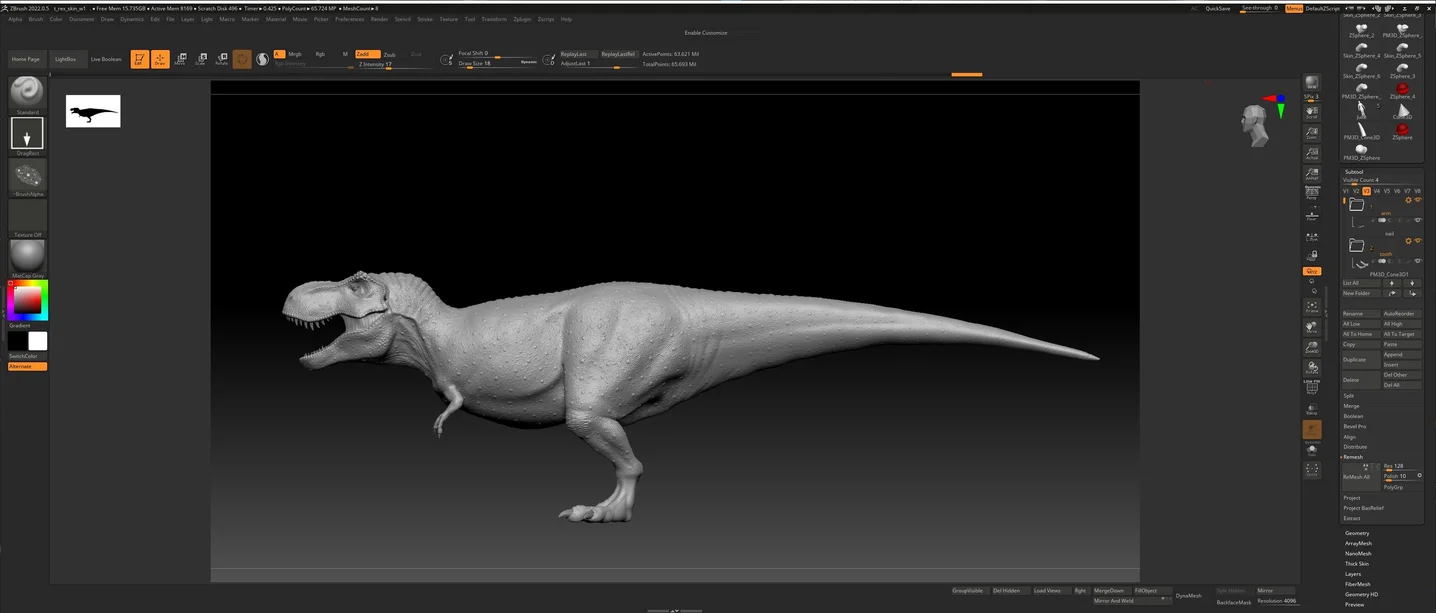Toggle the Persp perspective button
The width and height of the screenshot is (1436, 613).
(1312, 192)
